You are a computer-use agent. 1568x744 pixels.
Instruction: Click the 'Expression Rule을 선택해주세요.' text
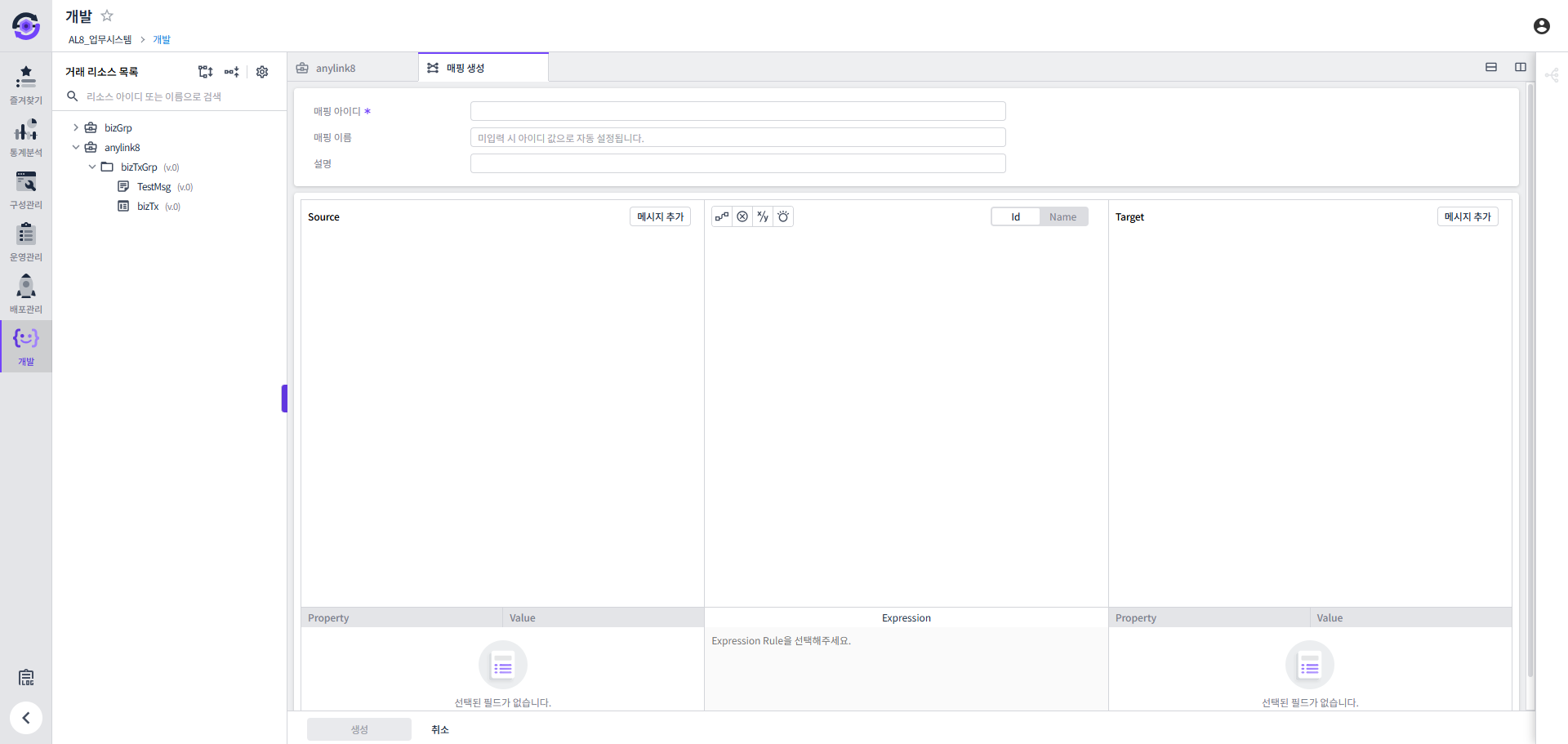point(781,641)
